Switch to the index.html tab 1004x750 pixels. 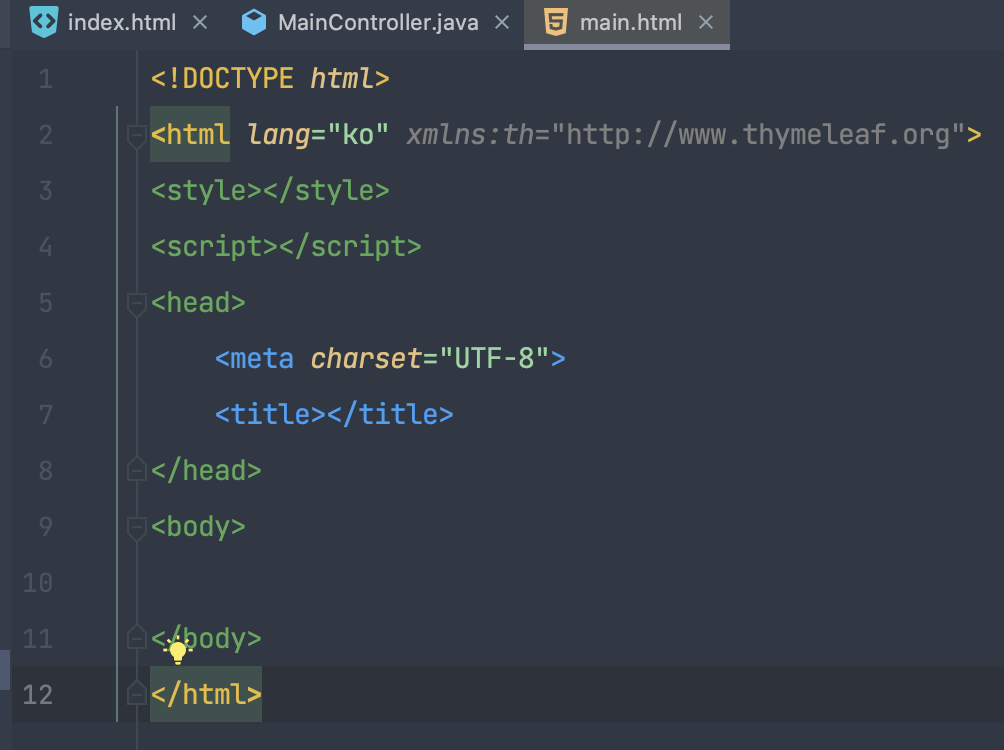[121, 23]
